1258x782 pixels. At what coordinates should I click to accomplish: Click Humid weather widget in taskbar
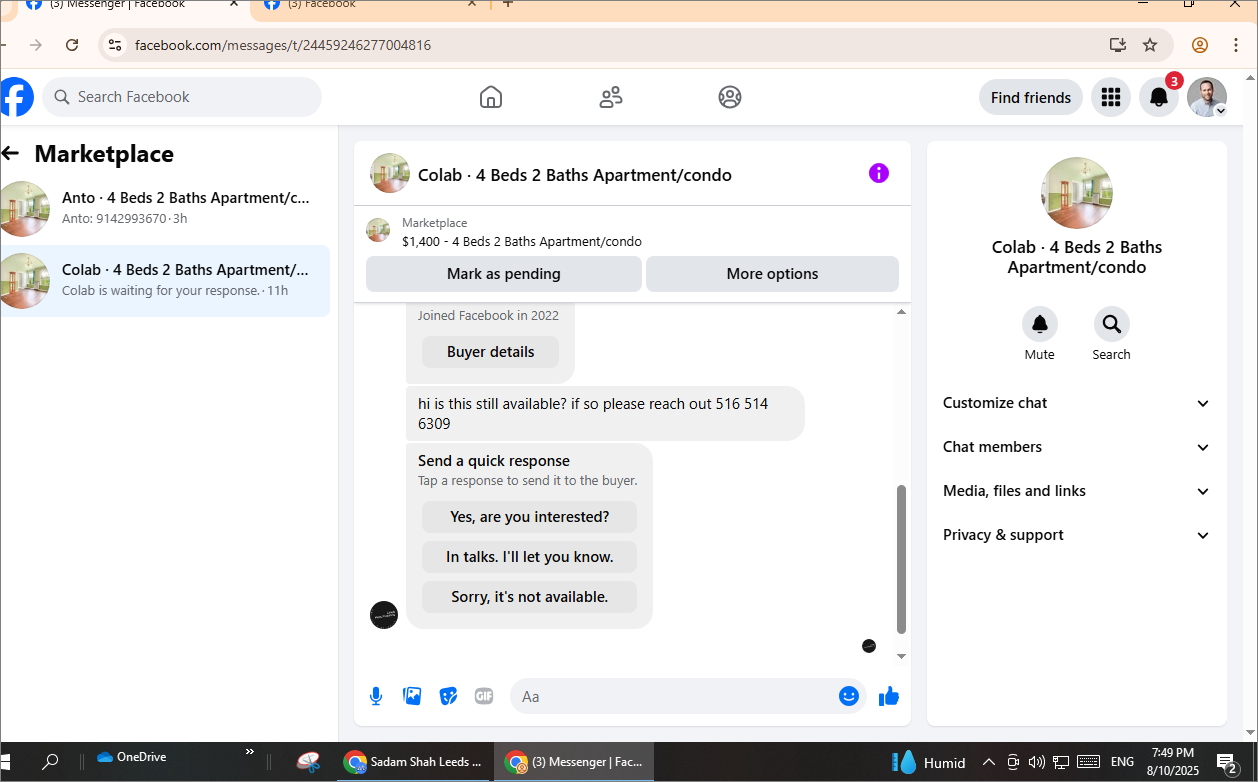(x=929, y=762)
